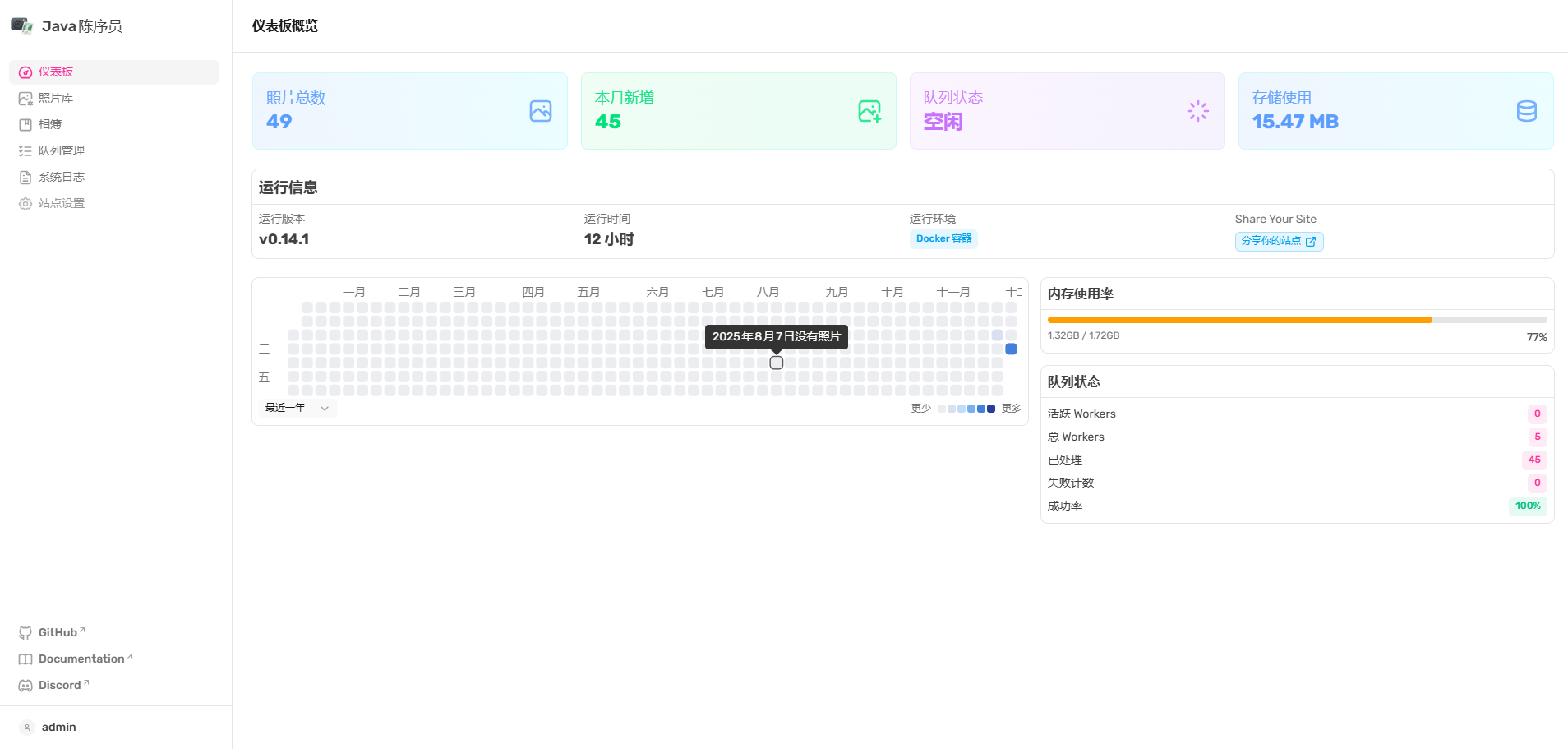Open 照片库 in the sidebar

(56, 98)
